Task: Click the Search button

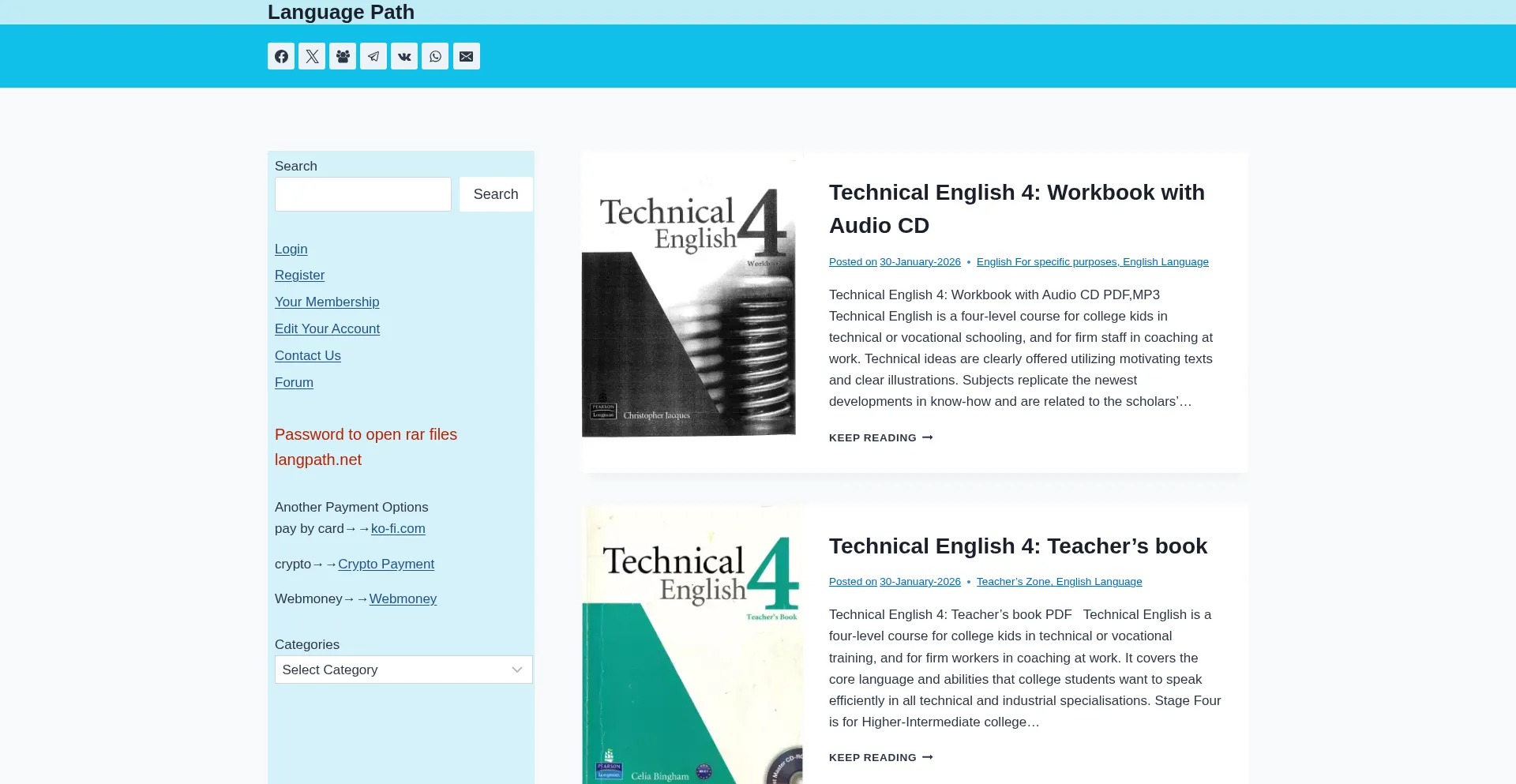Action: click(496, 194)
